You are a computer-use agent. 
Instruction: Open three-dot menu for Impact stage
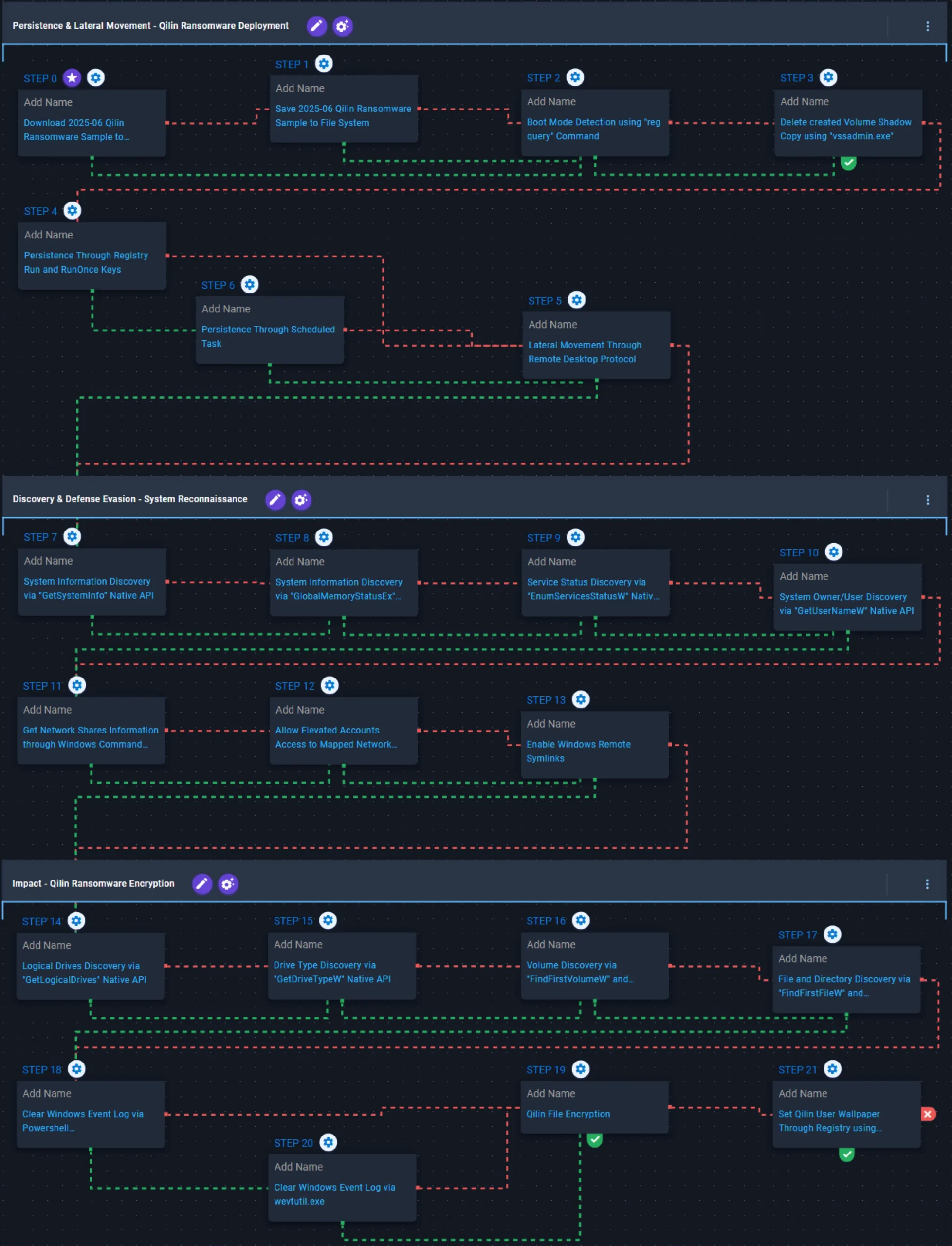click(x=927, y=884)
